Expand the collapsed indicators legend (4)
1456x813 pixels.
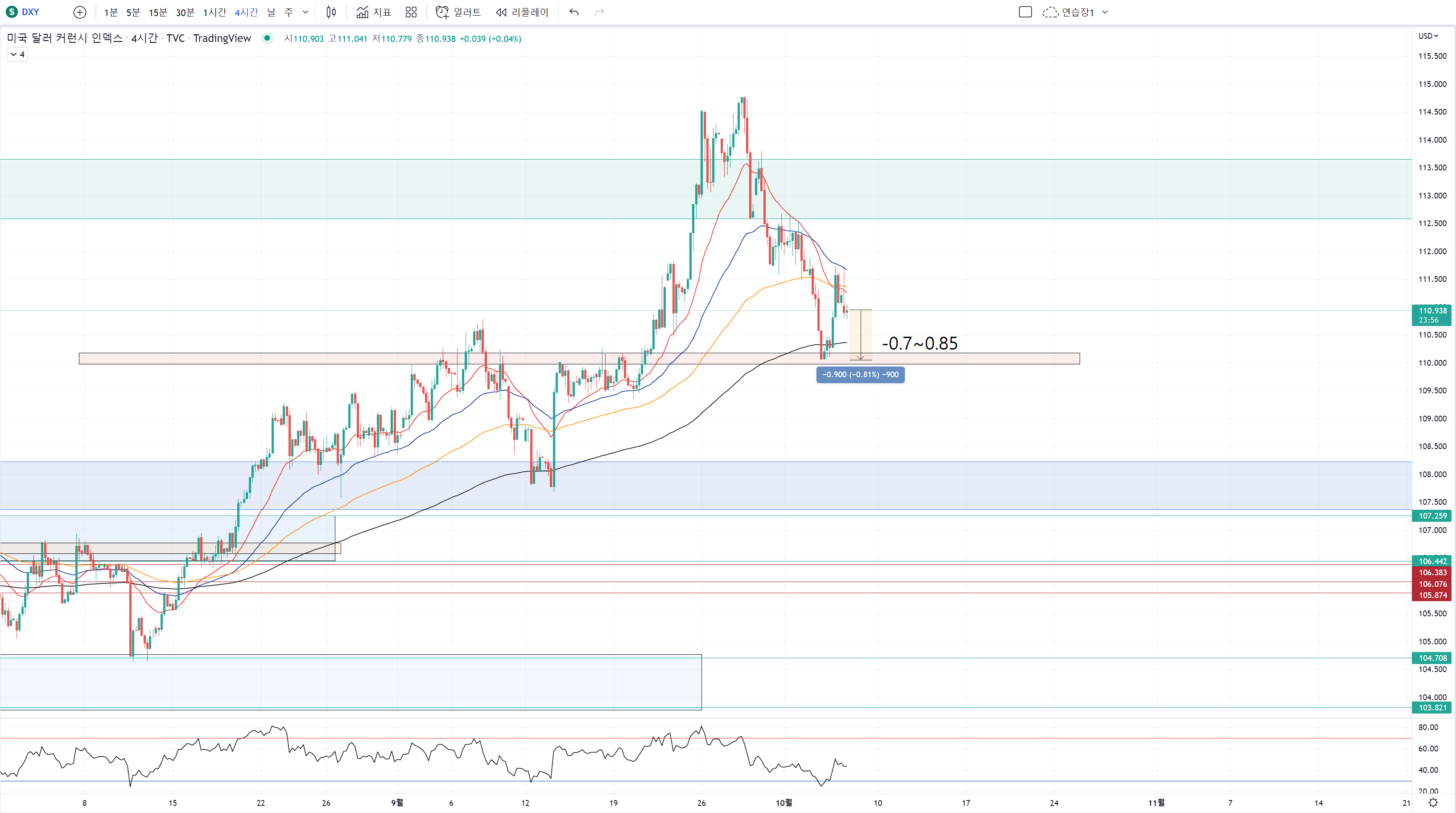coord(17,55)
